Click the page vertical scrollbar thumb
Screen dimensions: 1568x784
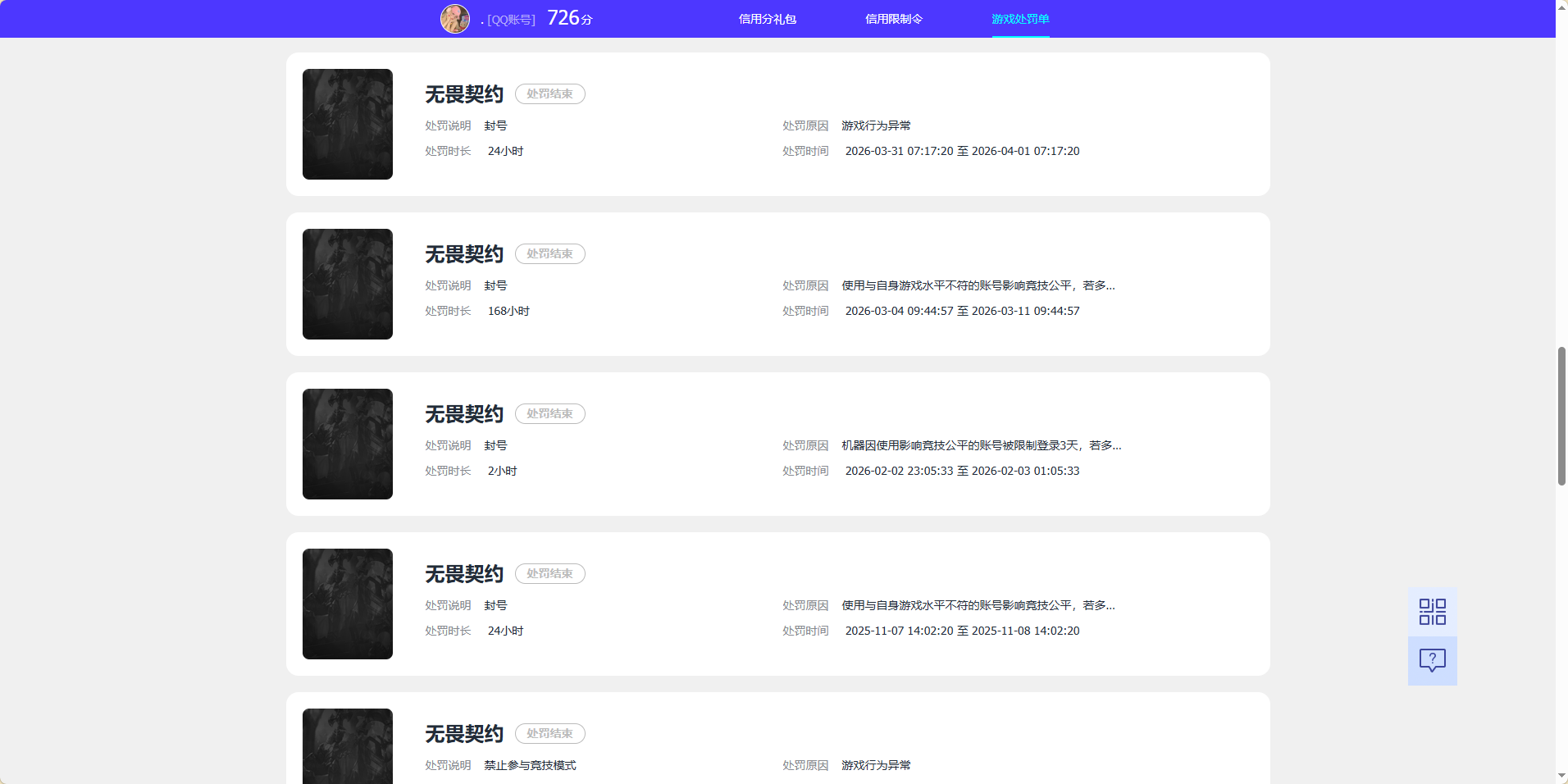(1561, 417)
